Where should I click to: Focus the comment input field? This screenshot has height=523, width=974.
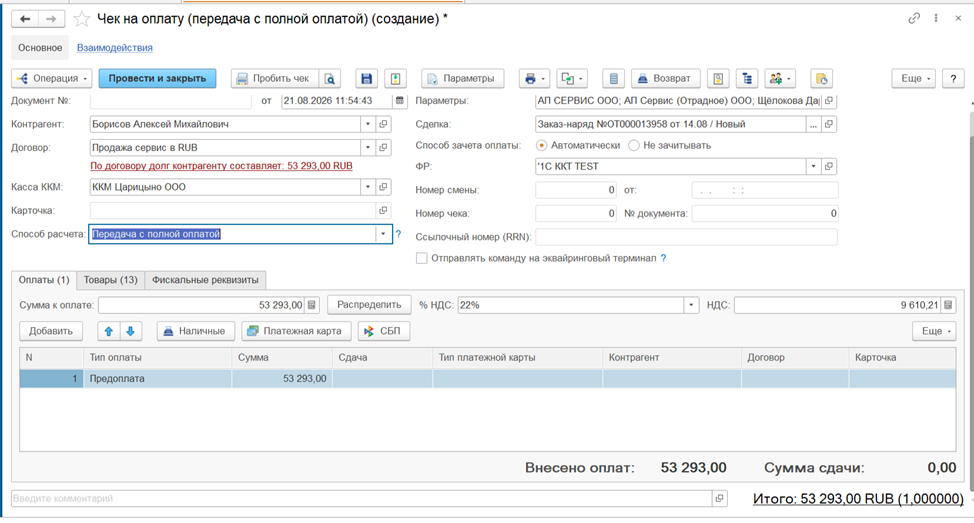362,498
